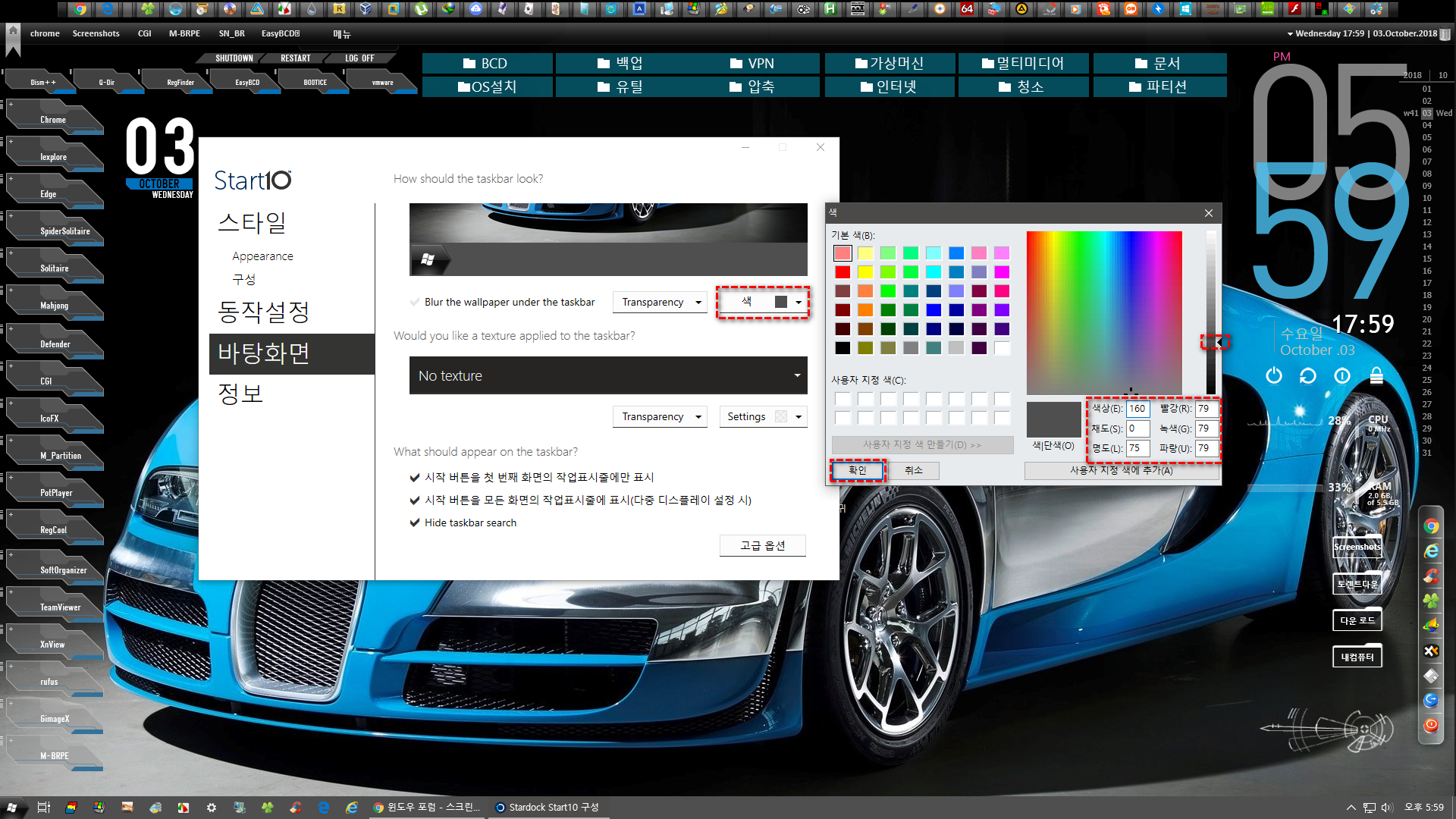
Task: Open the No texture dropdown menu
Action: (608, 375)
